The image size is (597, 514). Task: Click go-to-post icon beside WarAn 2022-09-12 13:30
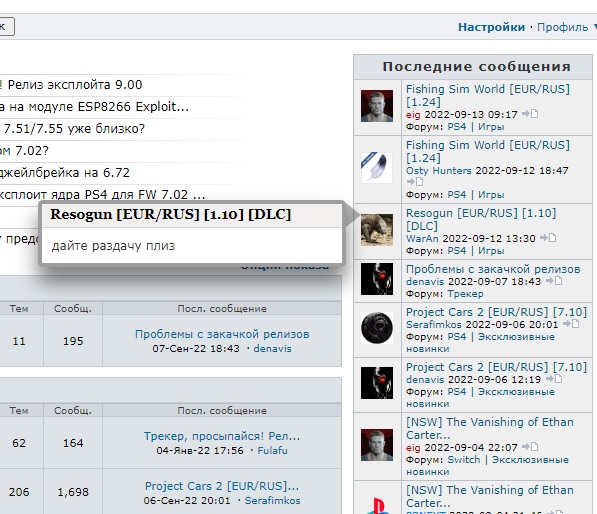(x=548, y=238)
